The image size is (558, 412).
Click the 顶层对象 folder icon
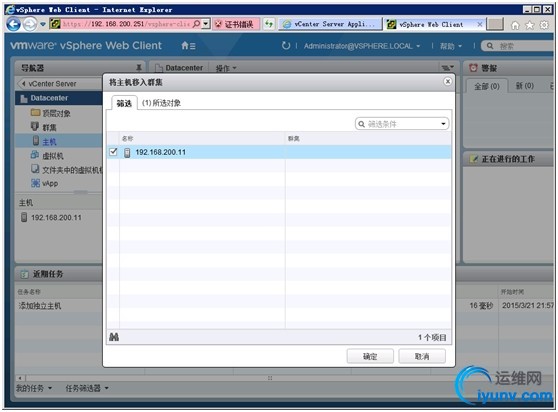pyautogui.click(x=35, y=112)
